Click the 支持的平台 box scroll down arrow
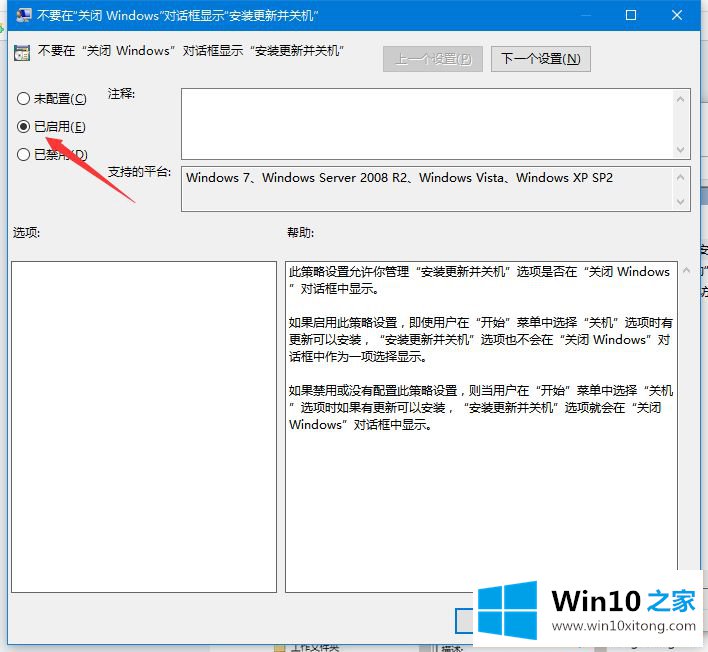708x652 pixels. [x=680, y=202]
